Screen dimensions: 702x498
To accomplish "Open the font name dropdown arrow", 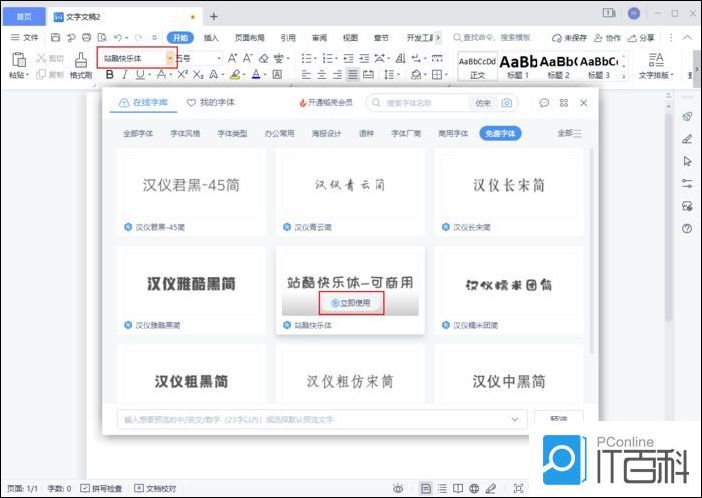I will (x=170, y=58).
